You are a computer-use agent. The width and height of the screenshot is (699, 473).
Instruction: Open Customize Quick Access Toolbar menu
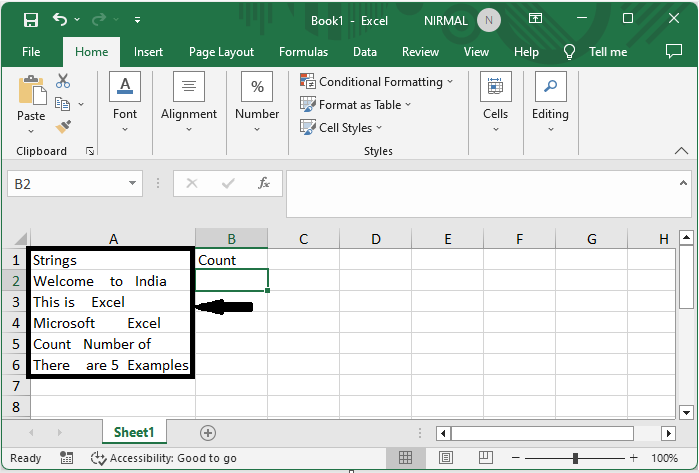click(x=137, y=20)
